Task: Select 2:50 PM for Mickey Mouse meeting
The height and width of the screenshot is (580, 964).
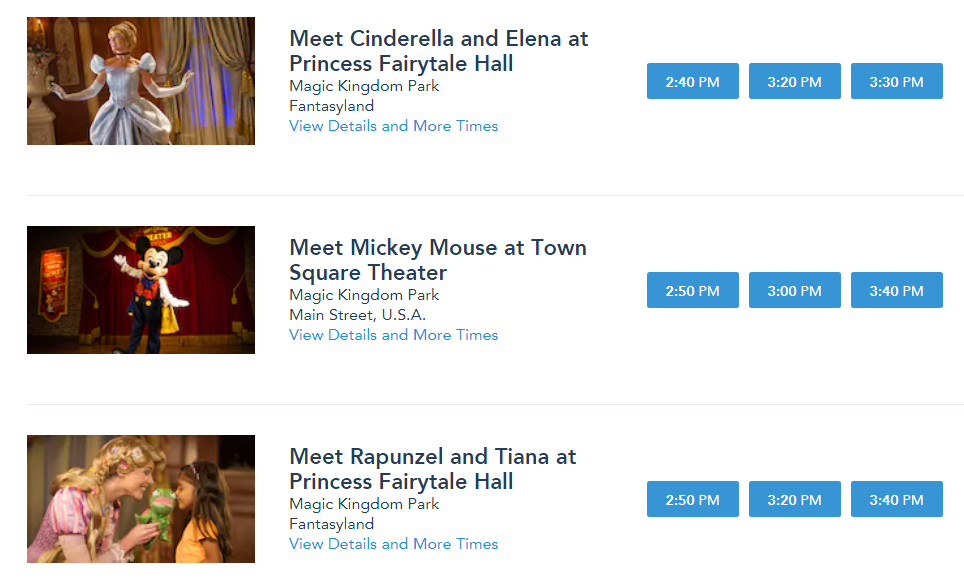Action: 693,290
